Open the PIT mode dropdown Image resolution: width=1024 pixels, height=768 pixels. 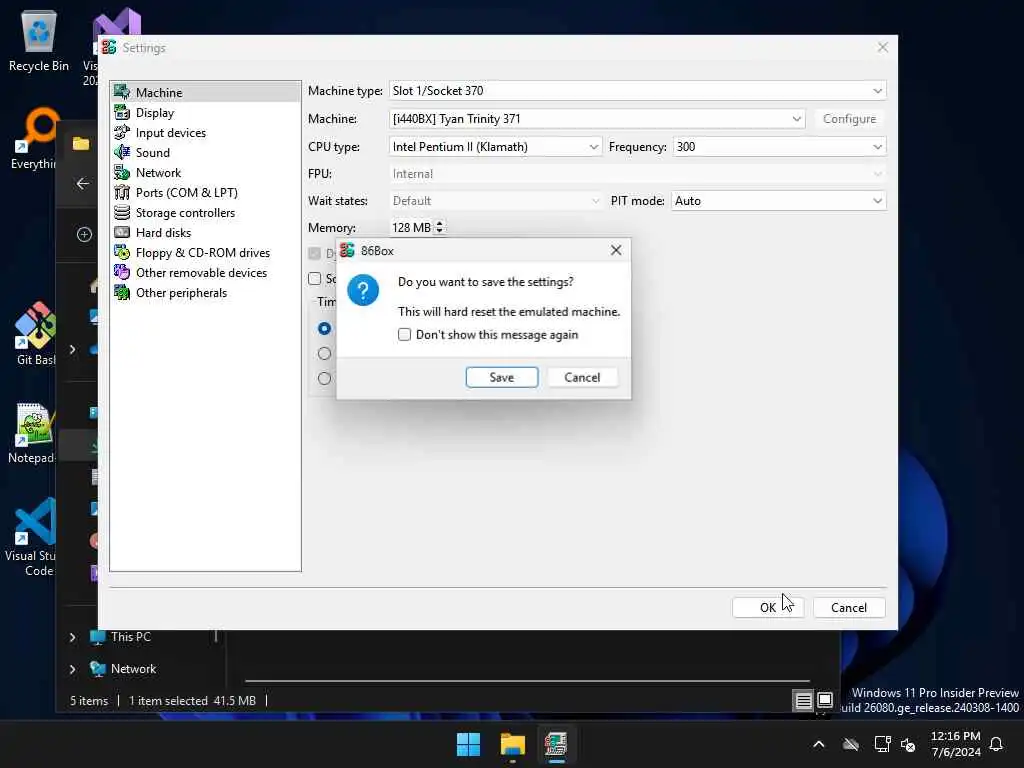(778, 200)
